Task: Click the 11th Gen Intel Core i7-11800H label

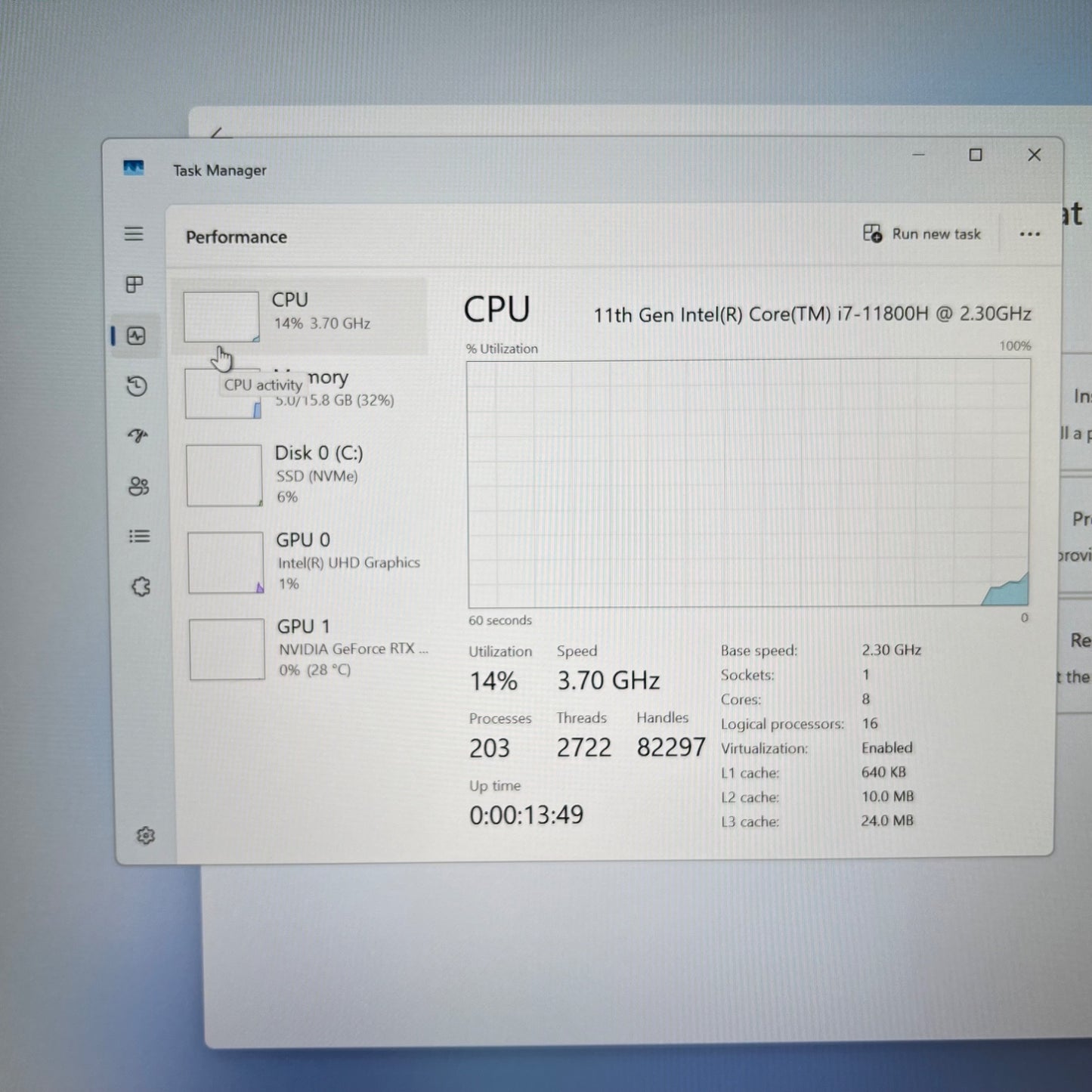Action: pyautogui.click(x=812, y=314)
